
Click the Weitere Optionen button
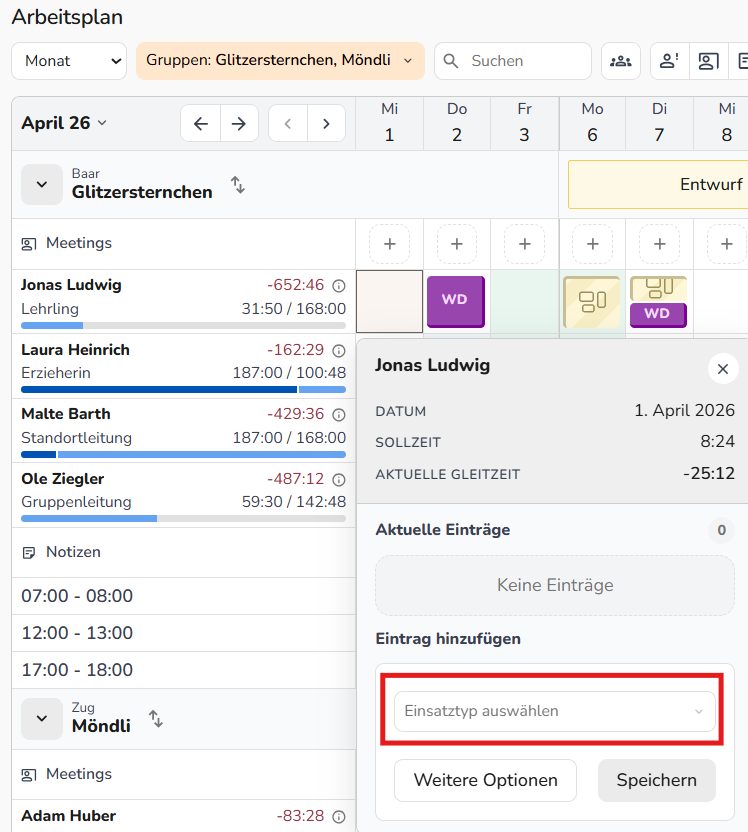(485, 780)
